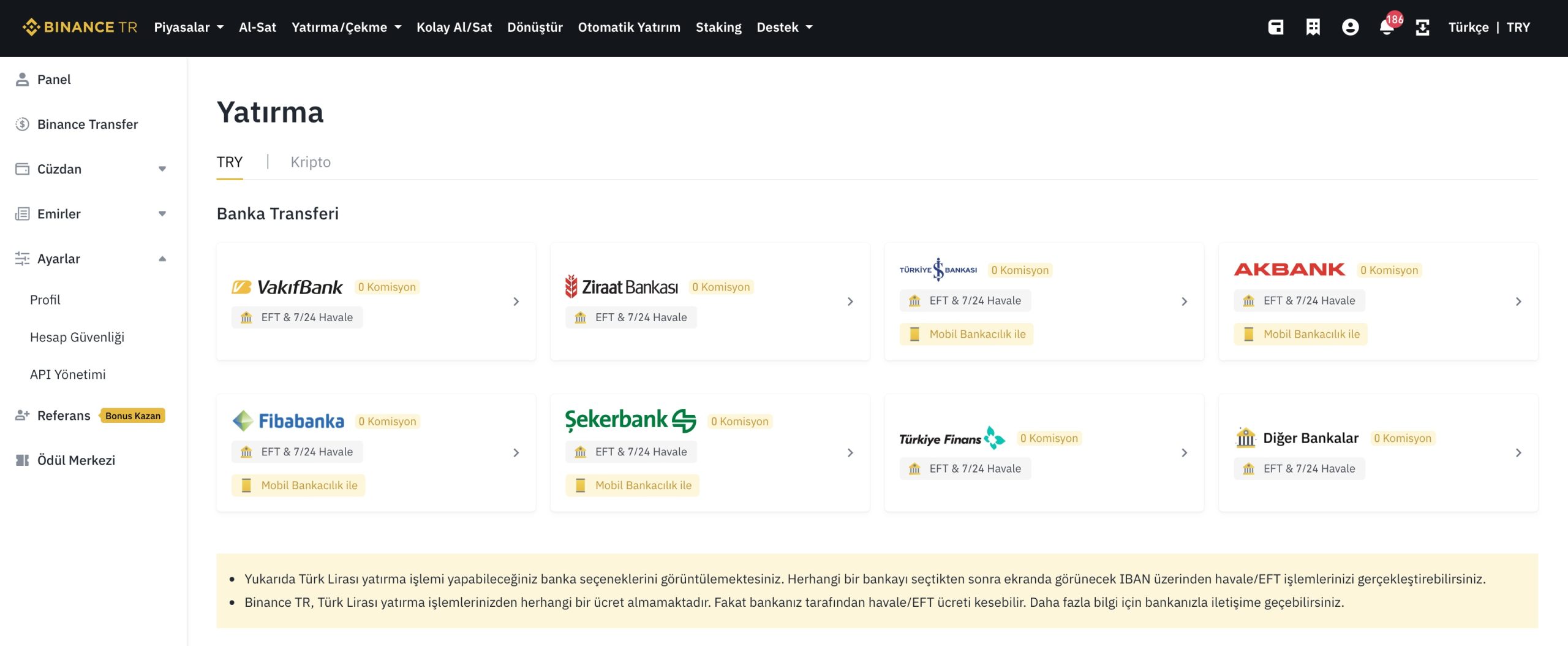Switch to the Kripto tab

click(311, 162)
